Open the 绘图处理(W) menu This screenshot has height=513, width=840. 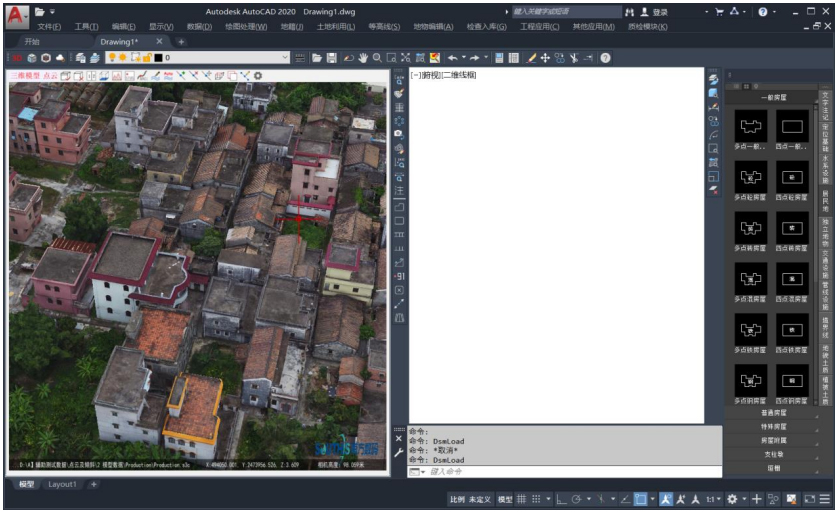coord(246,27)
